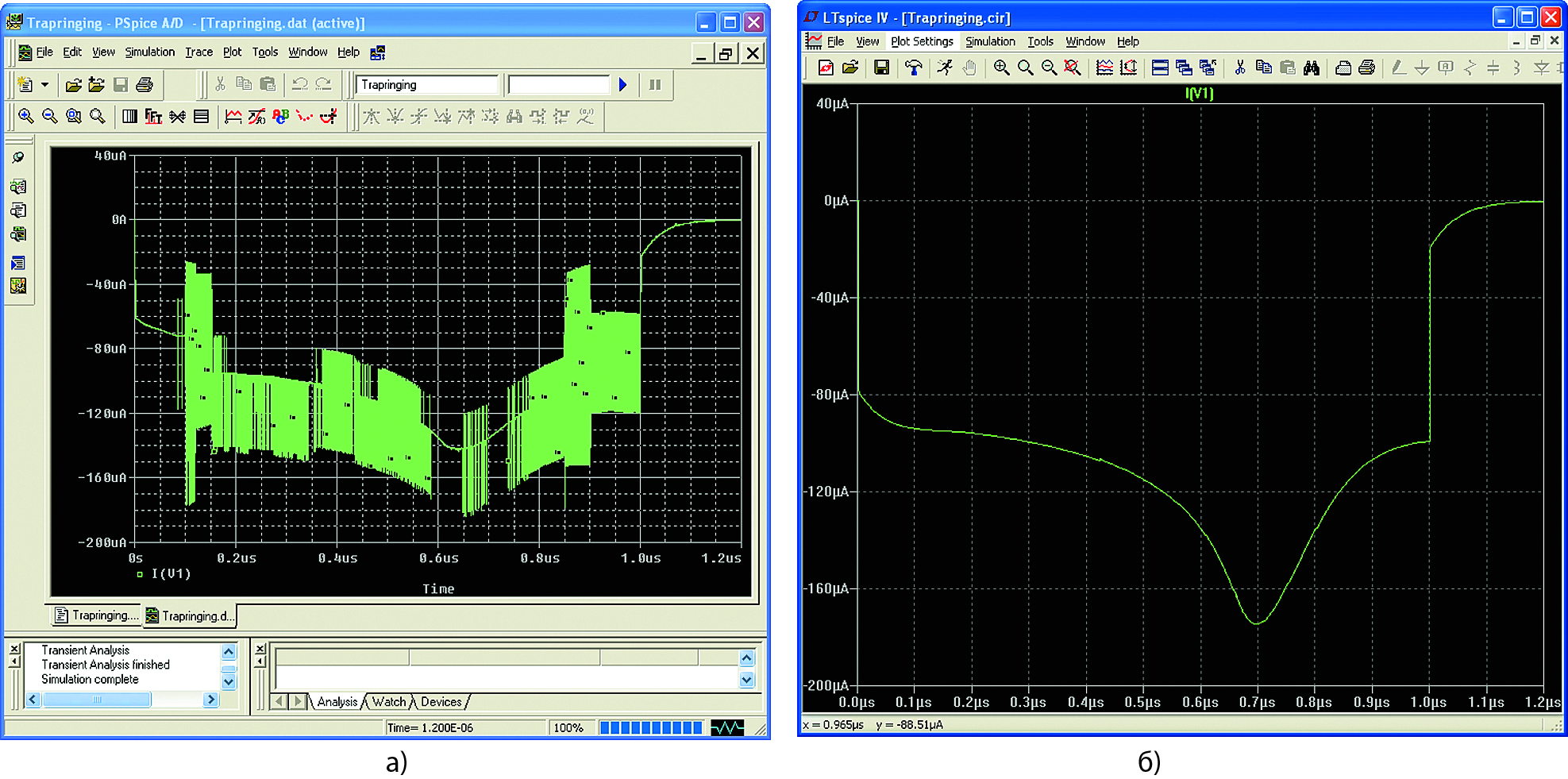Click the LTspice Zoom Full Extents icon

(1073, 67)
